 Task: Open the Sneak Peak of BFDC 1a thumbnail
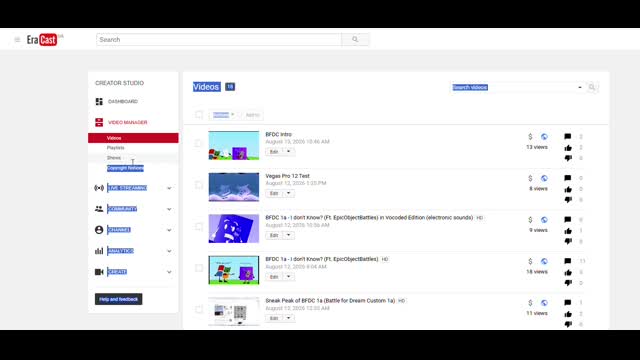(x=234, y=311)
